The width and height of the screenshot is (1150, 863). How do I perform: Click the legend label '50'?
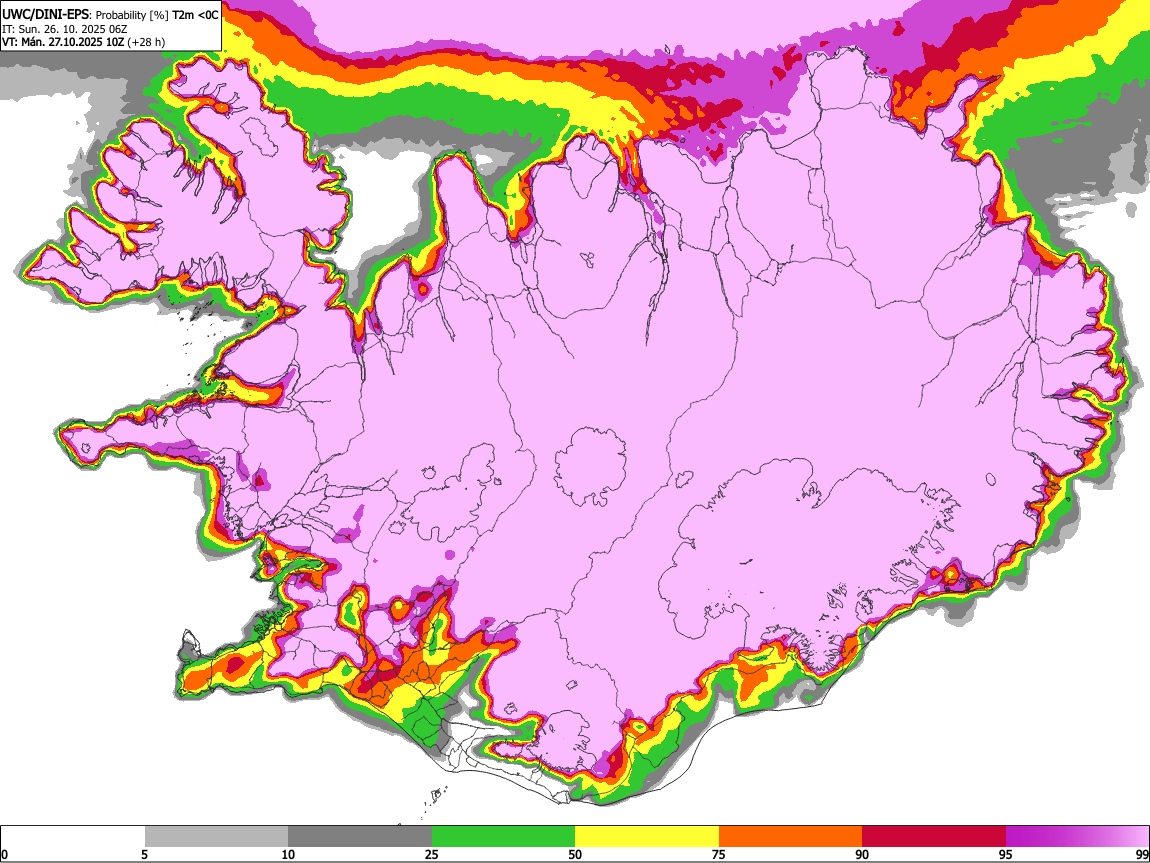575,855
